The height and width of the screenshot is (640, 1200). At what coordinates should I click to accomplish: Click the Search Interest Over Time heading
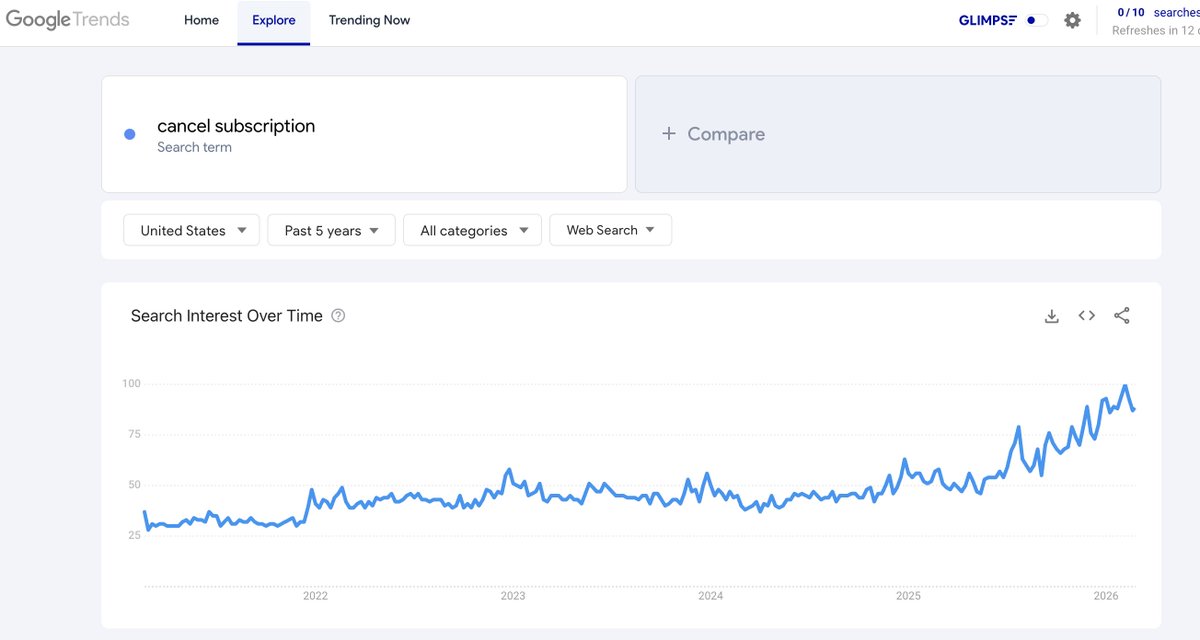coord(227,316)
